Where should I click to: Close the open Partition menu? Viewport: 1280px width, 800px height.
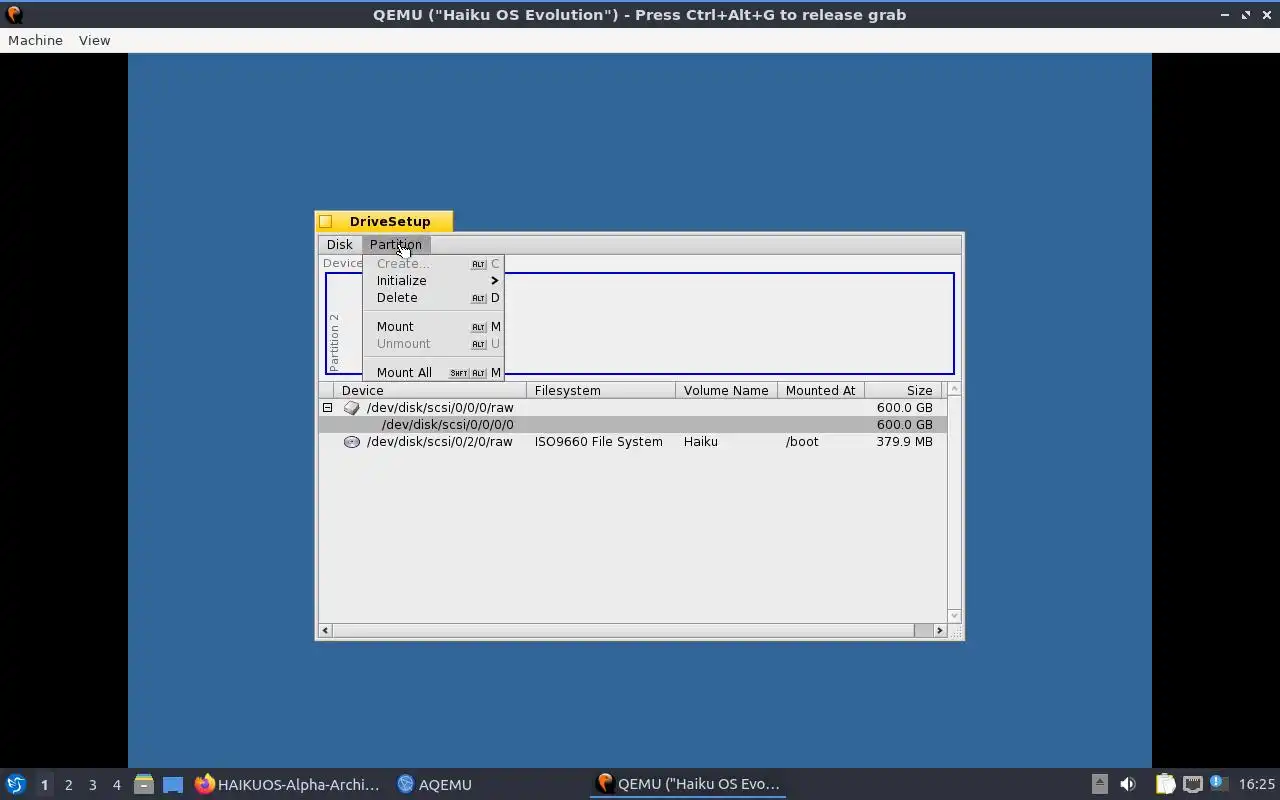click(396, 244)
